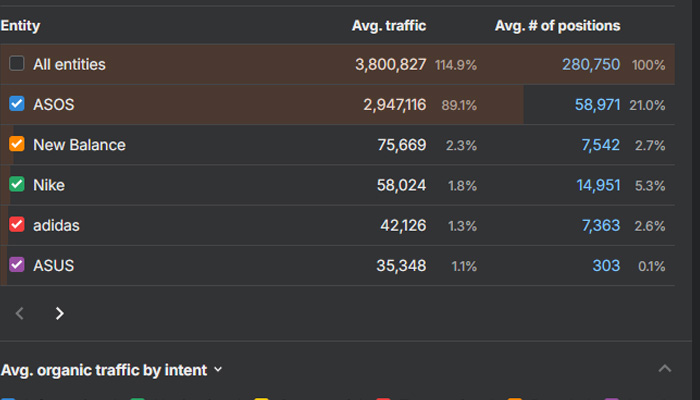This screenshot has width=700, height=400.
Task: Select the Nike entity name
Action: click(x=49, y=185)
